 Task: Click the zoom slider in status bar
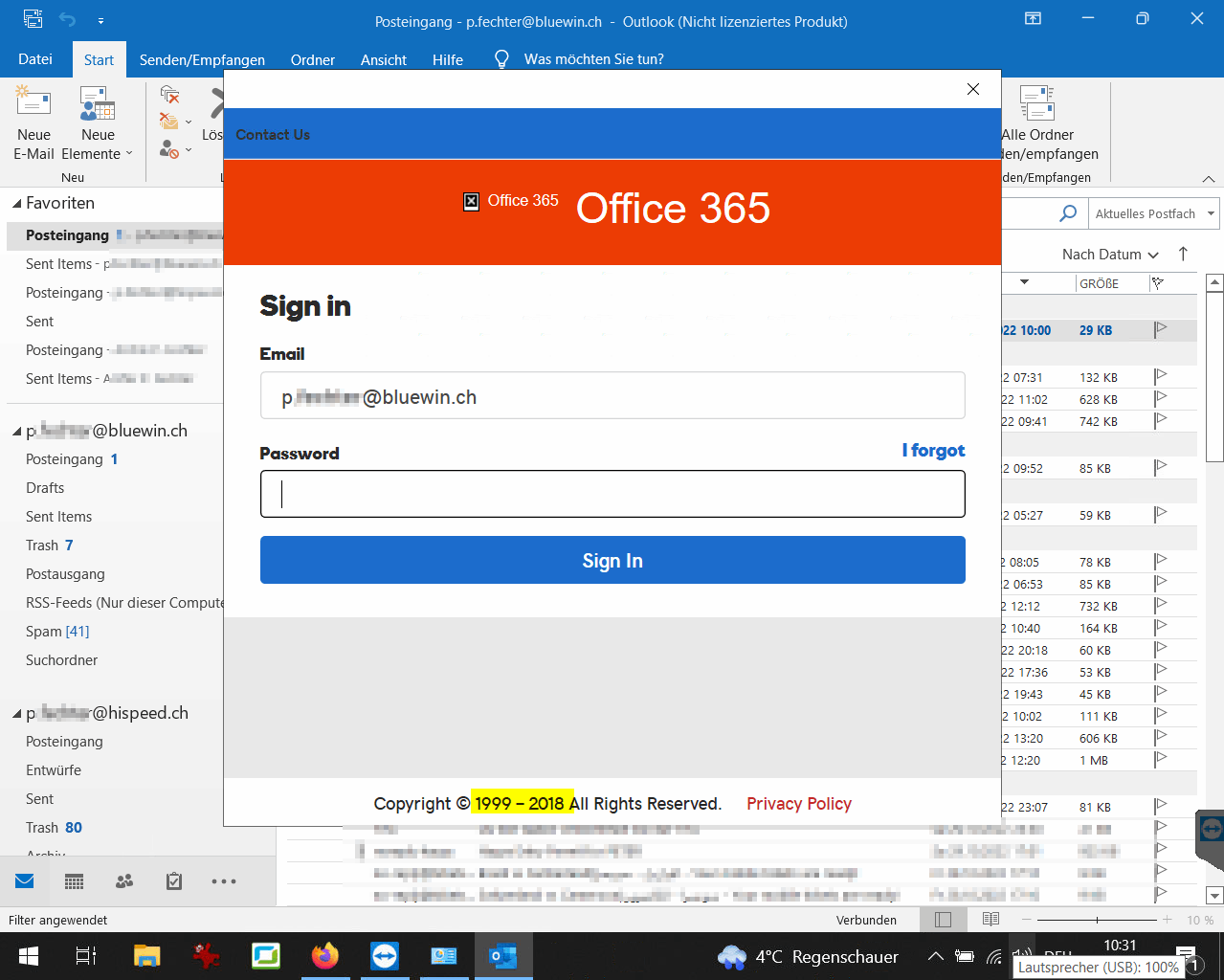pos(1097,920)
